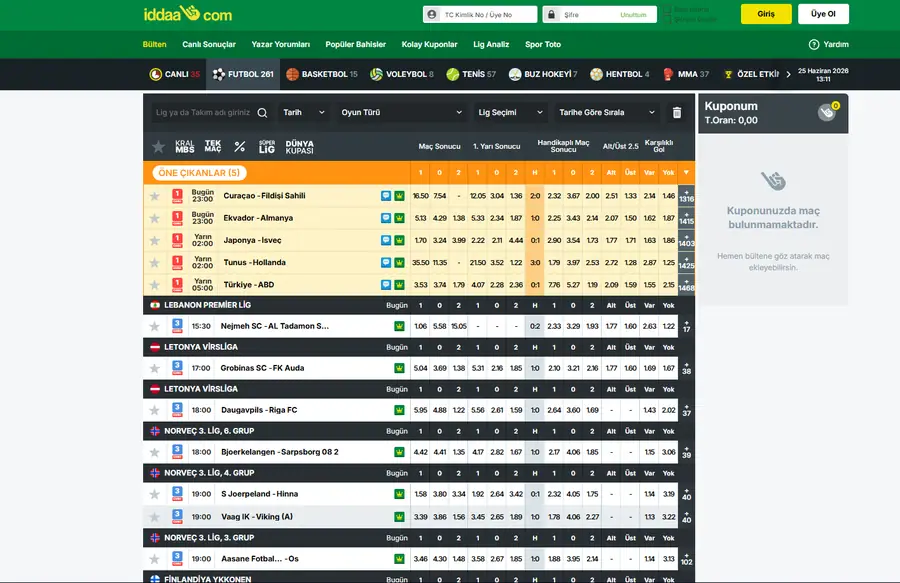Viewport: 900px width, 583px height.
Task: Click the yellow Giriş login button
Action: point(766,14)
